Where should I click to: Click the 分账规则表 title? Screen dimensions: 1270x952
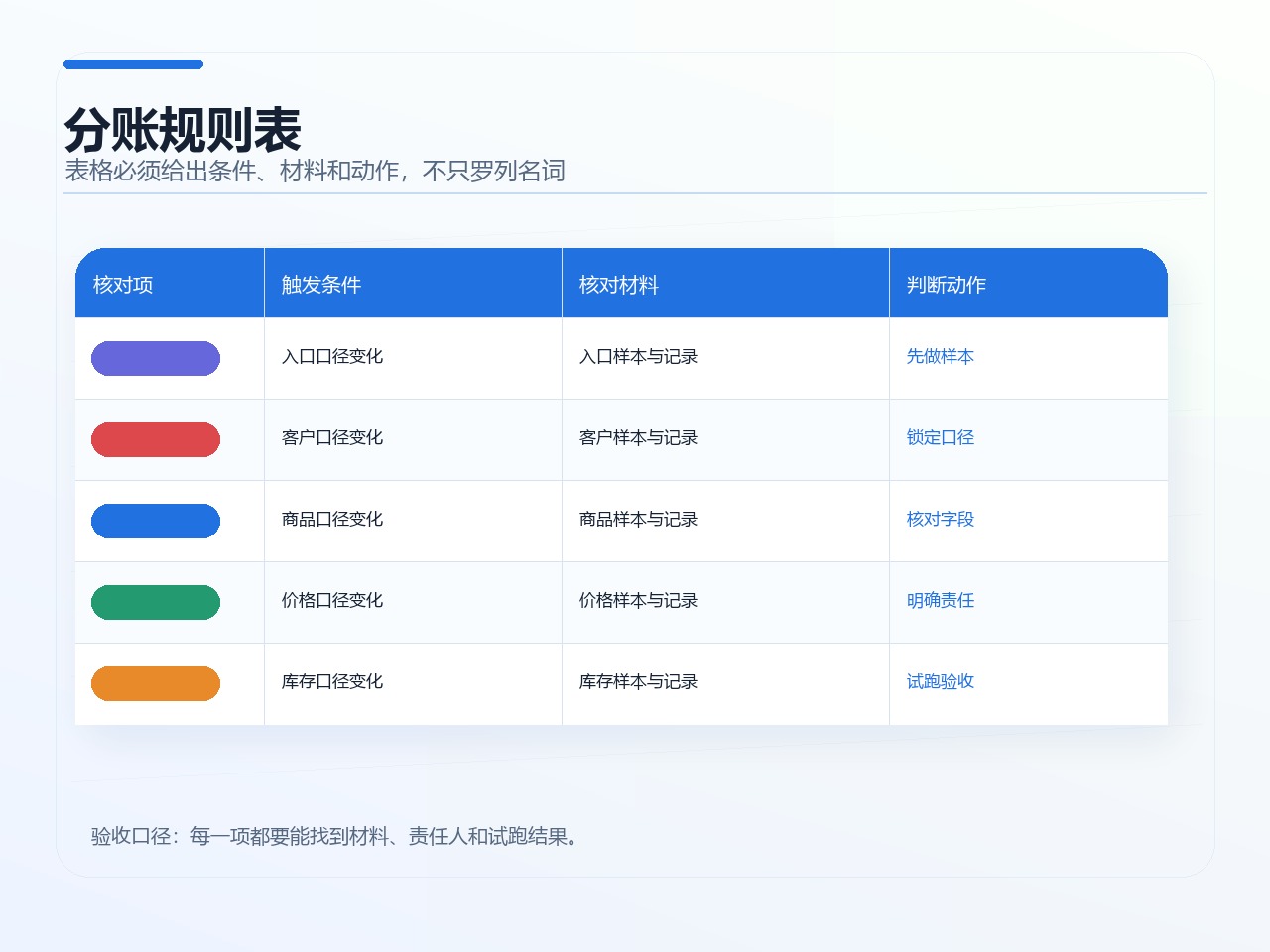pos(183,129)
